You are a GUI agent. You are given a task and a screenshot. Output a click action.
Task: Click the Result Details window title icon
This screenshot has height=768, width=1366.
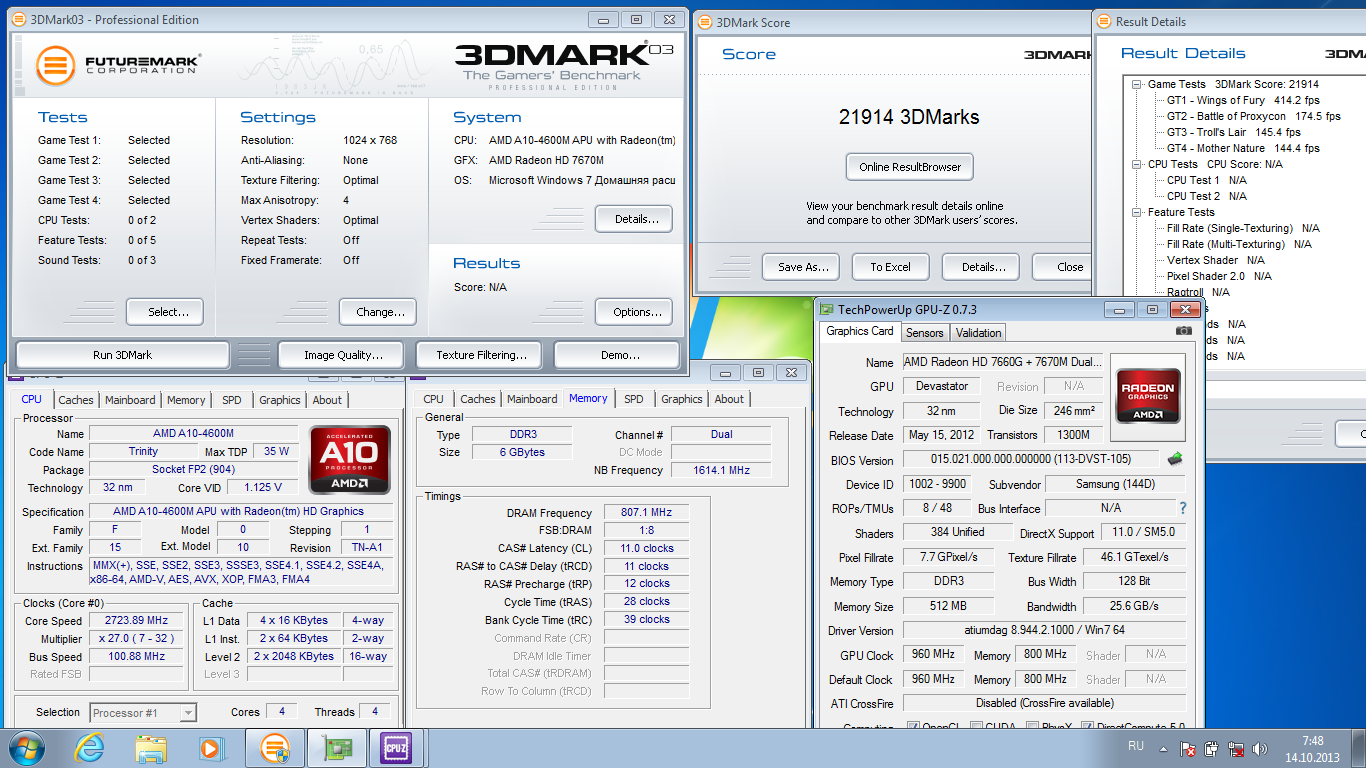click(x=1104, y=21)
